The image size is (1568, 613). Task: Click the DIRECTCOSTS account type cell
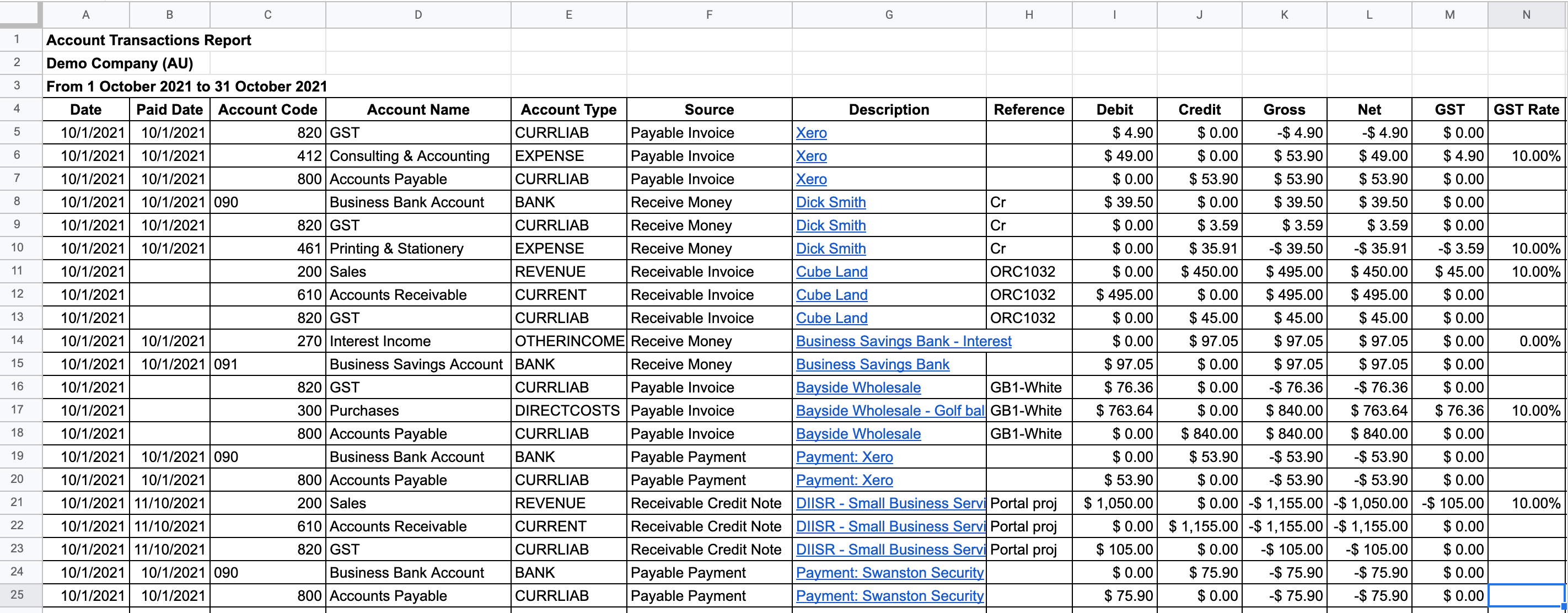568,410
